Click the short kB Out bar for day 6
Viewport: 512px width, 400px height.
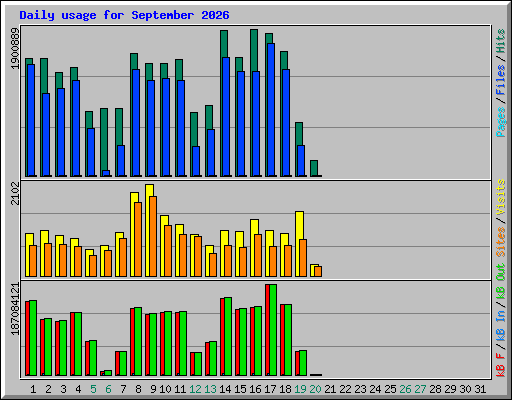tap(108, 373)
